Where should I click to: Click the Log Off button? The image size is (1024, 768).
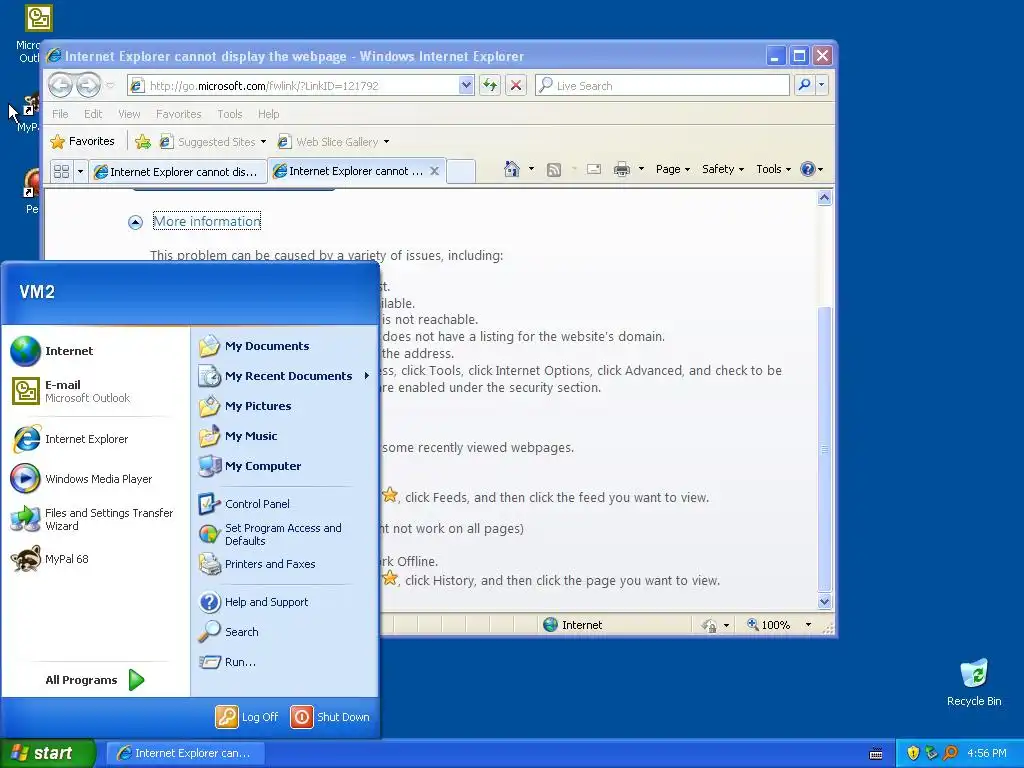(x=247, y=717)
